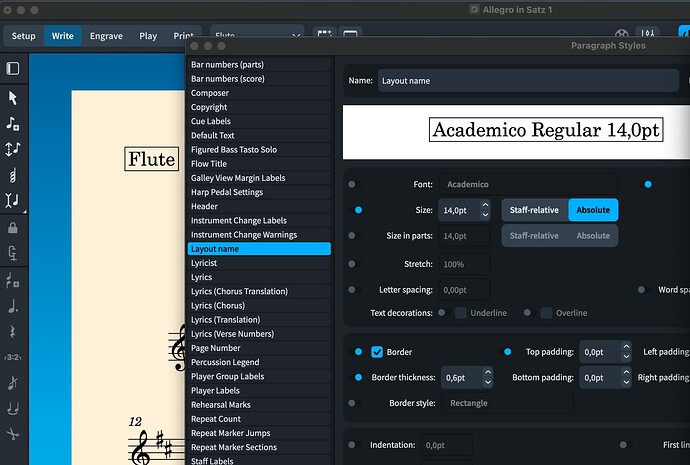The width and height of the screenshot is (690, 465).
Task: Switch to the Print mode tab
Action: tap(183, 35)
